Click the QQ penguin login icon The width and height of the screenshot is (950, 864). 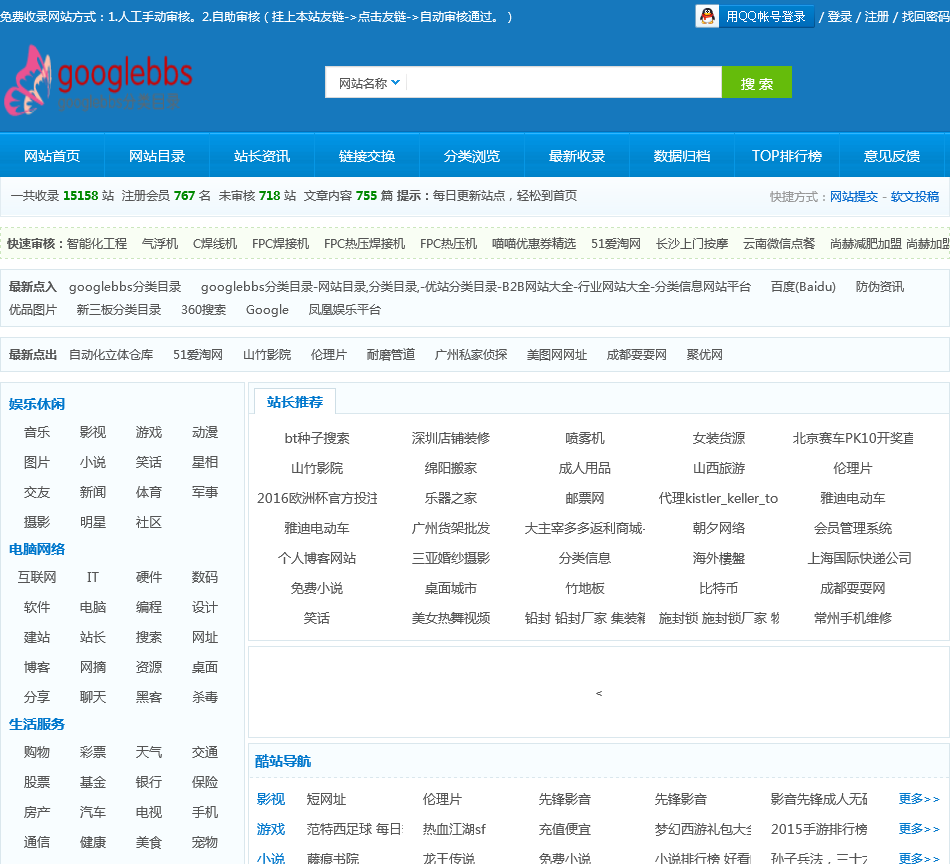[x=707, y=16]
